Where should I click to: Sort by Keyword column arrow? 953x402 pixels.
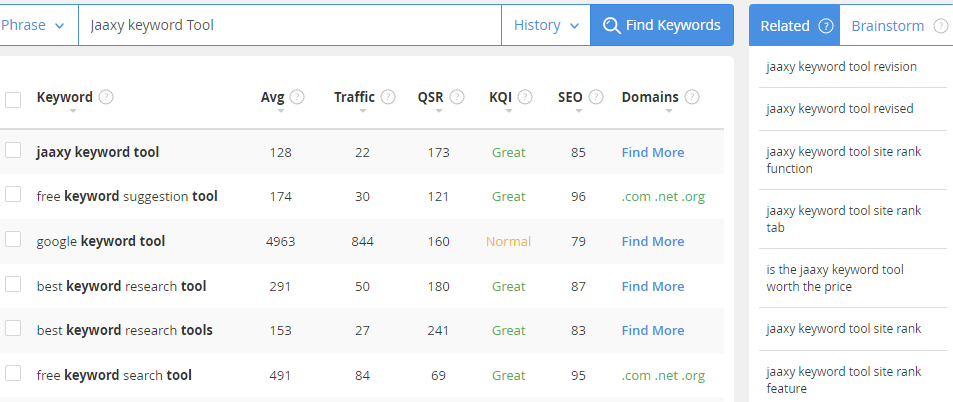pyautogui.click(x=73, y=111)
